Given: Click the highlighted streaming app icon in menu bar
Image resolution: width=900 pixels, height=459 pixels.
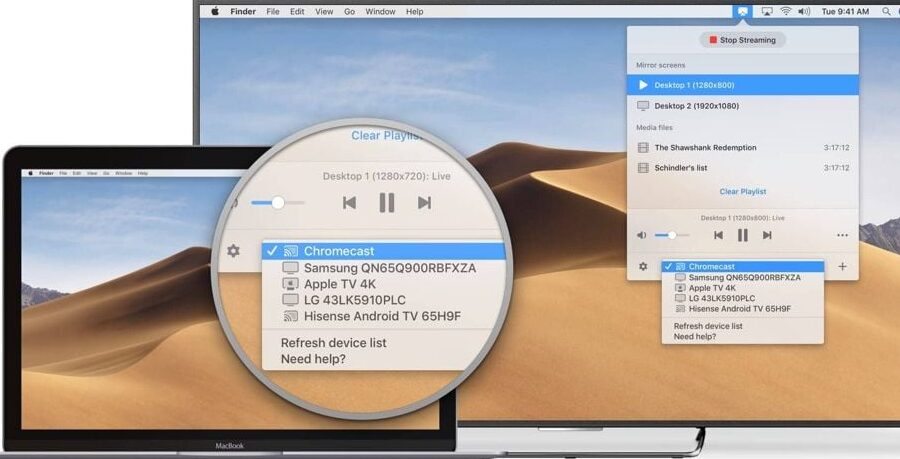Looking at the screenshot, I should 743,11.
